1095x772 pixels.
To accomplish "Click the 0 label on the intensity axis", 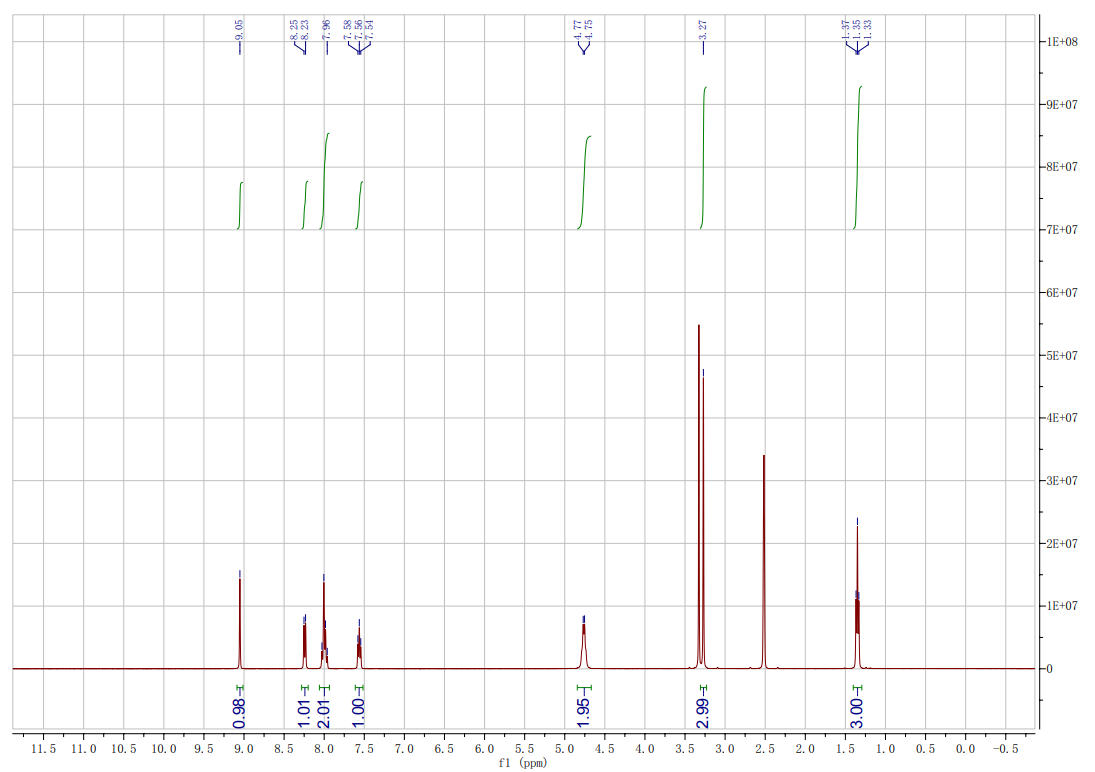I will click(1049, 669).
